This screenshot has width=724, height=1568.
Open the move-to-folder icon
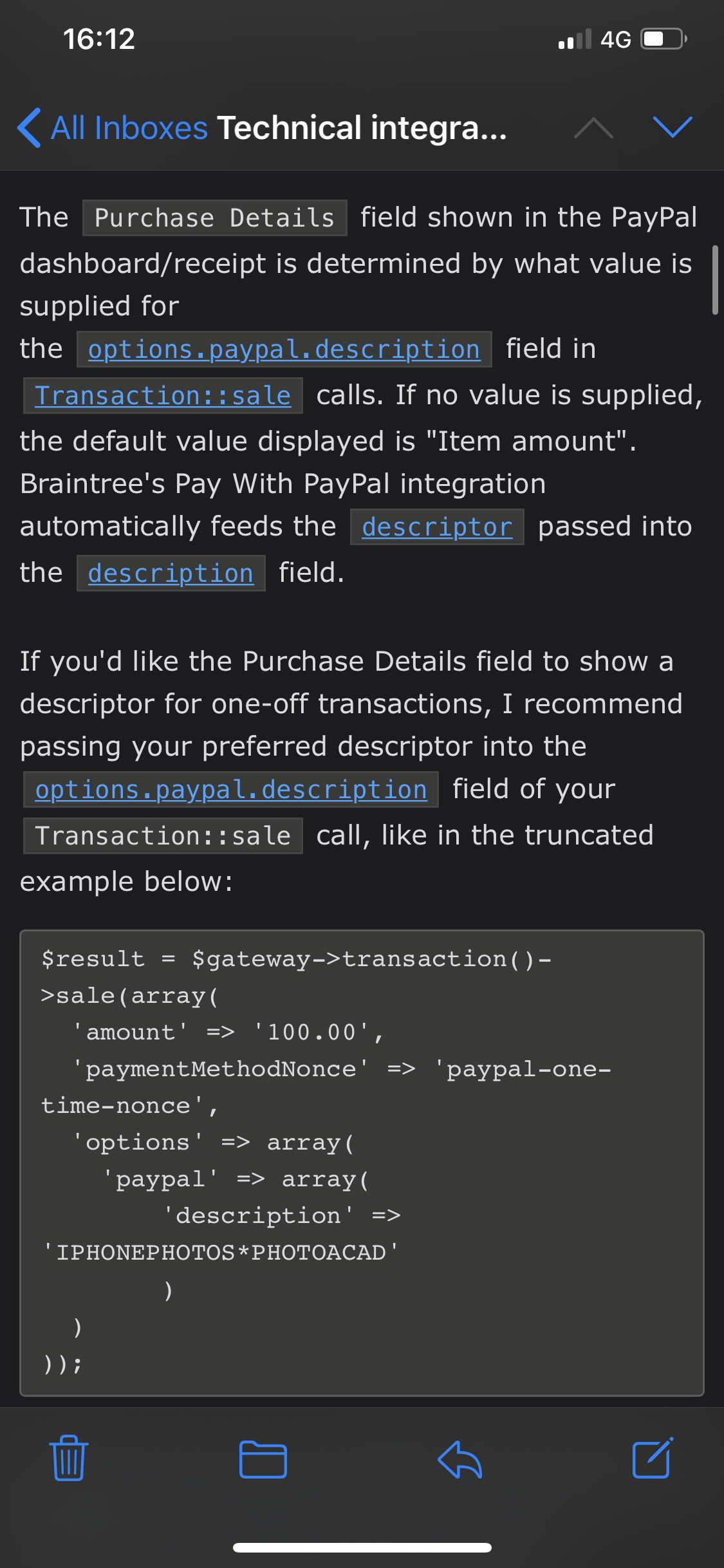263,1459
